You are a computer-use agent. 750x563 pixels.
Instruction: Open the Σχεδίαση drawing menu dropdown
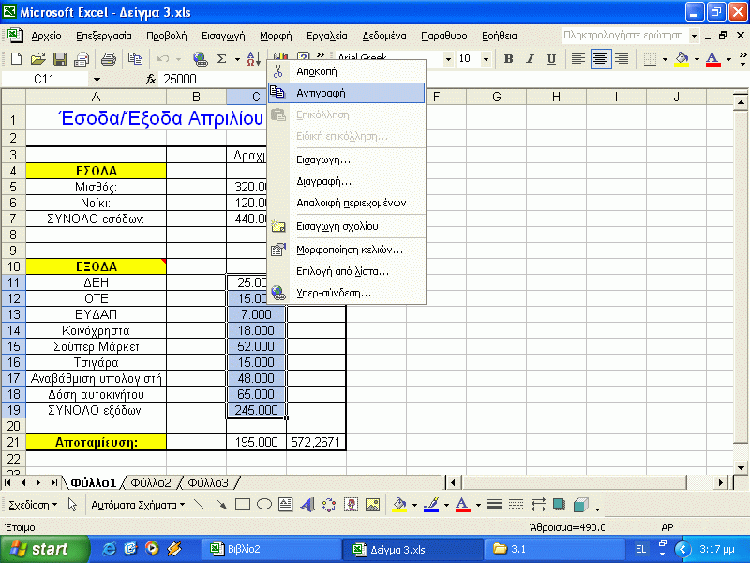(x=33, y=505)
